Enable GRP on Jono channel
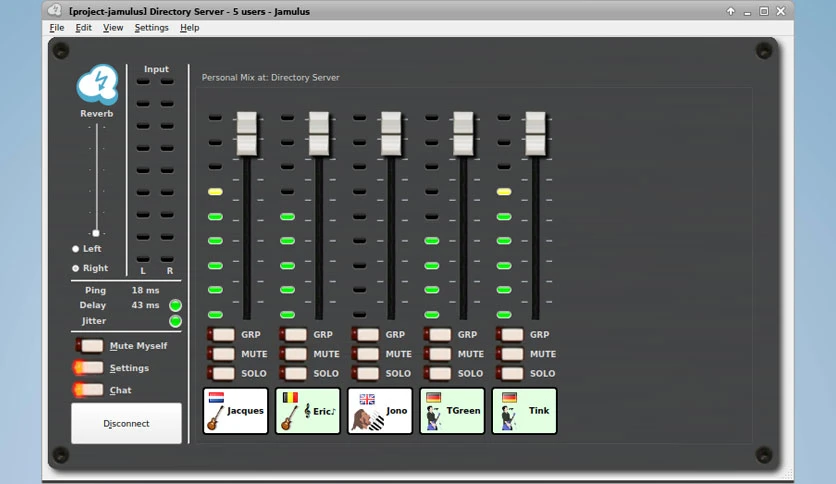The height and width of the screenshot is (484, 836). click(366, 335)
